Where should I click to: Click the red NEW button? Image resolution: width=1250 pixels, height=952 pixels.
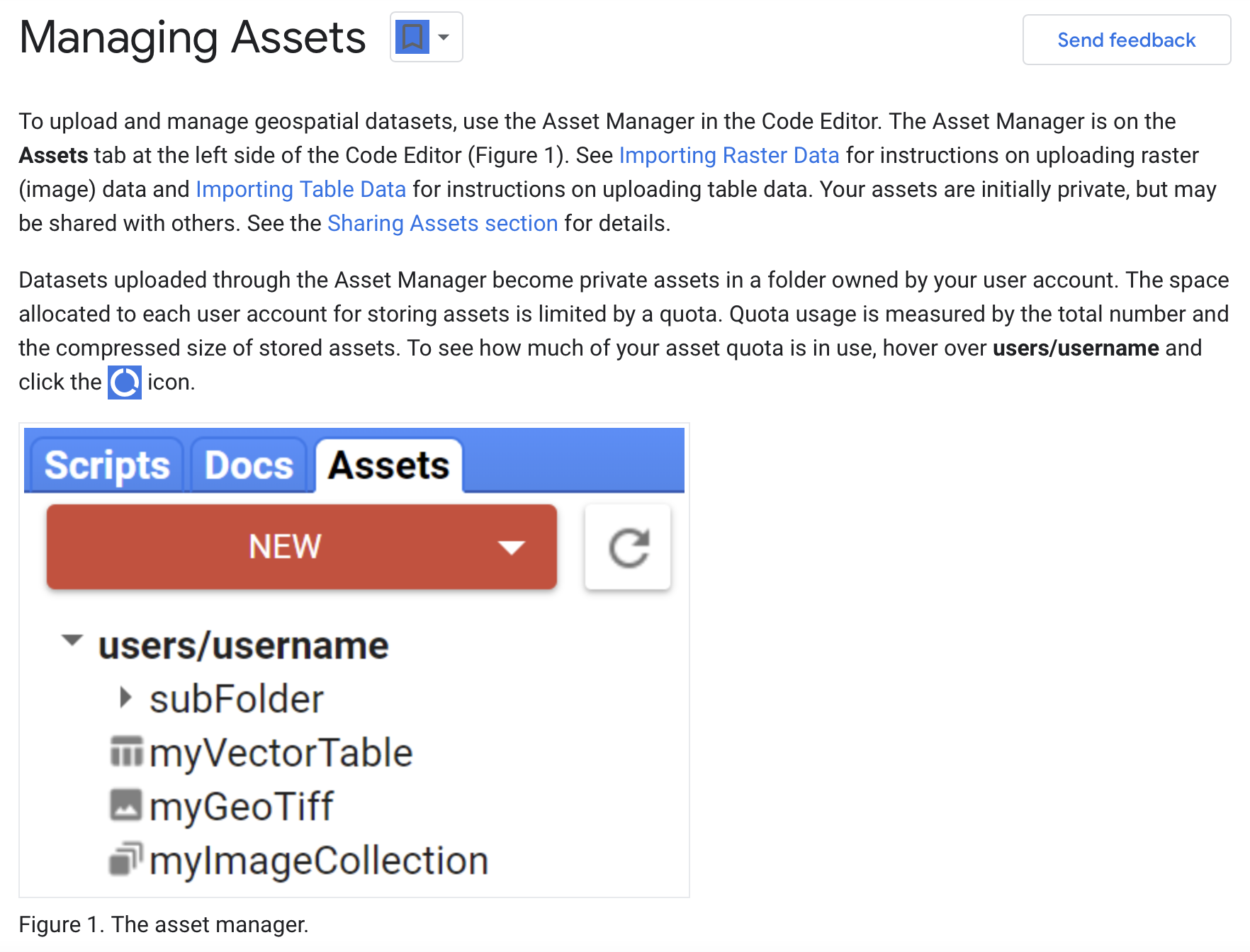coord(285,547)
